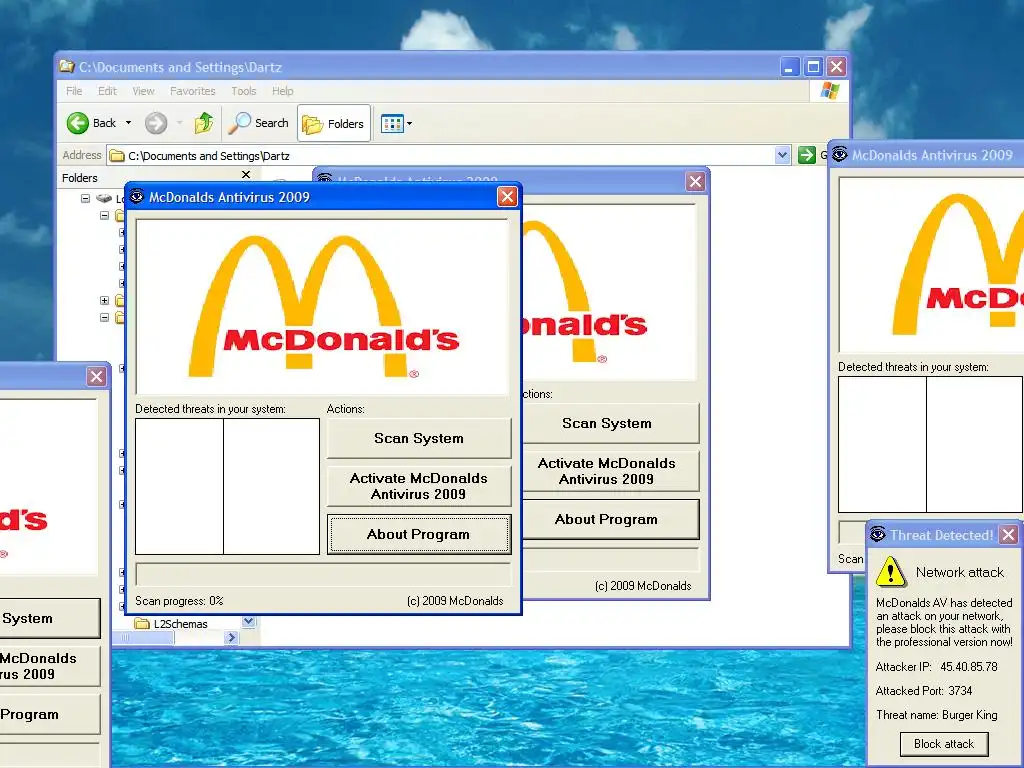Click the right column of front window's threats list
Screen dimensions: 1024x768
271,487
